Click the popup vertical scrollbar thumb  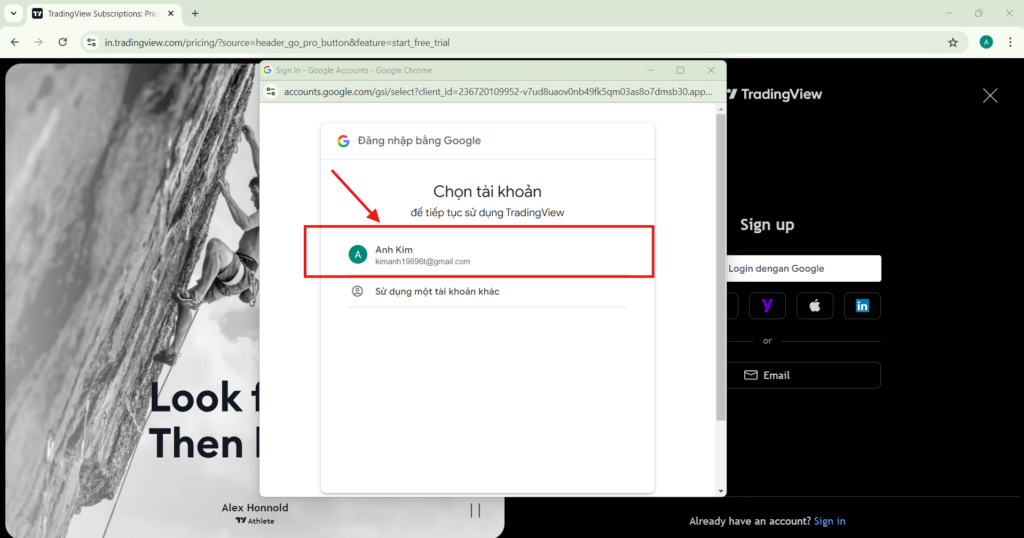coord(721,268)
